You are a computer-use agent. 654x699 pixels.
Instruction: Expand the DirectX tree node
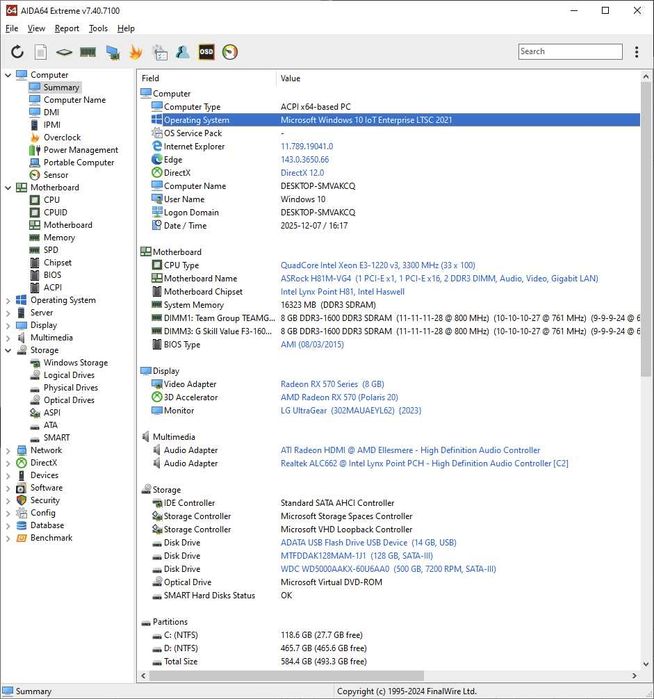tap(8, 462)
